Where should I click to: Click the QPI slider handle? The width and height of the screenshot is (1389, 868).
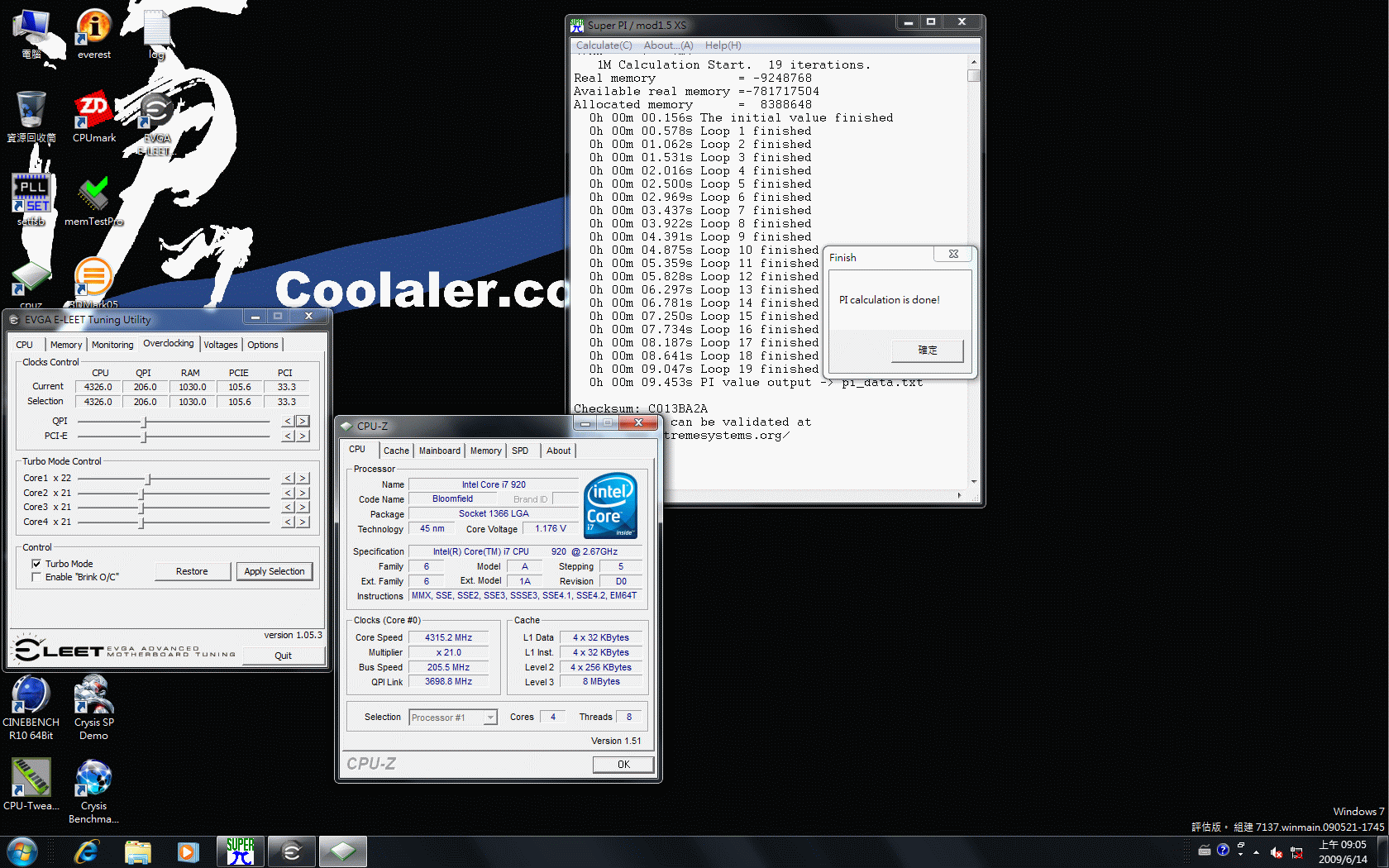144,422
